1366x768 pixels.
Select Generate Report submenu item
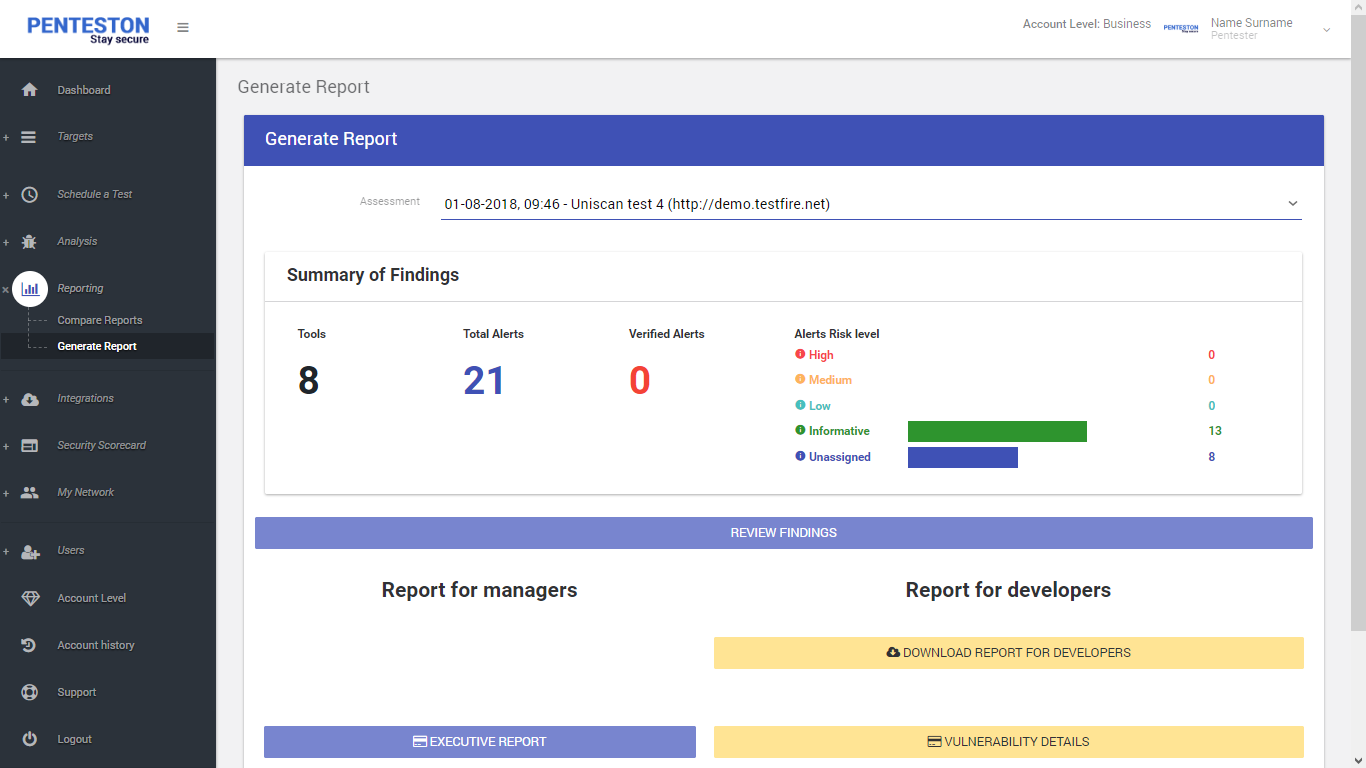point(97,346)
